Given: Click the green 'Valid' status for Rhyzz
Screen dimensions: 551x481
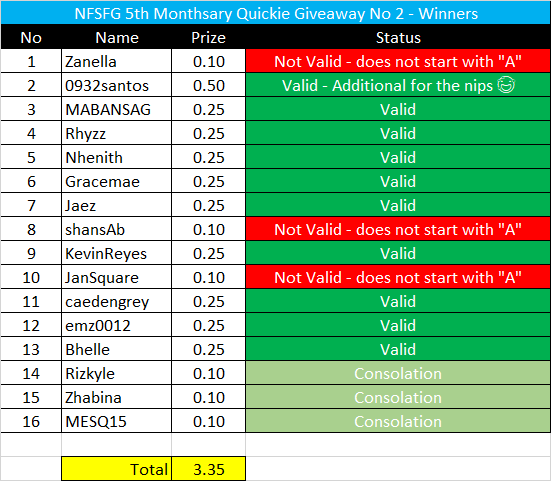Looking at the screenshot, I should point(398,133).
